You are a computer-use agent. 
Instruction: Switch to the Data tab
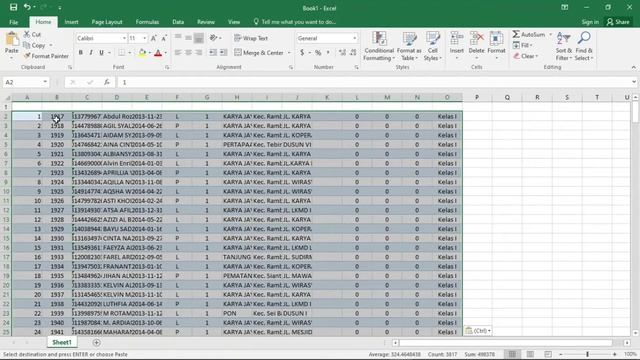(x=178, y=22)
